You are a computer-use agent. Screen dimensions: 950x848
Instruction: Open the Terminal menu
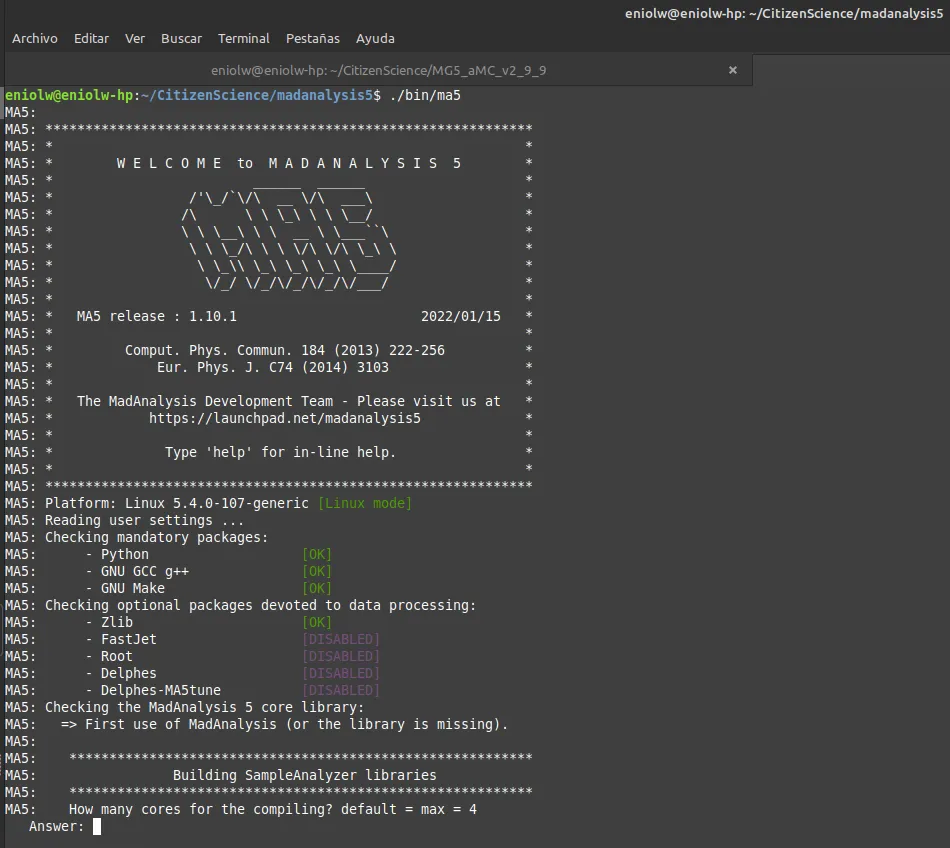[244, 38]
